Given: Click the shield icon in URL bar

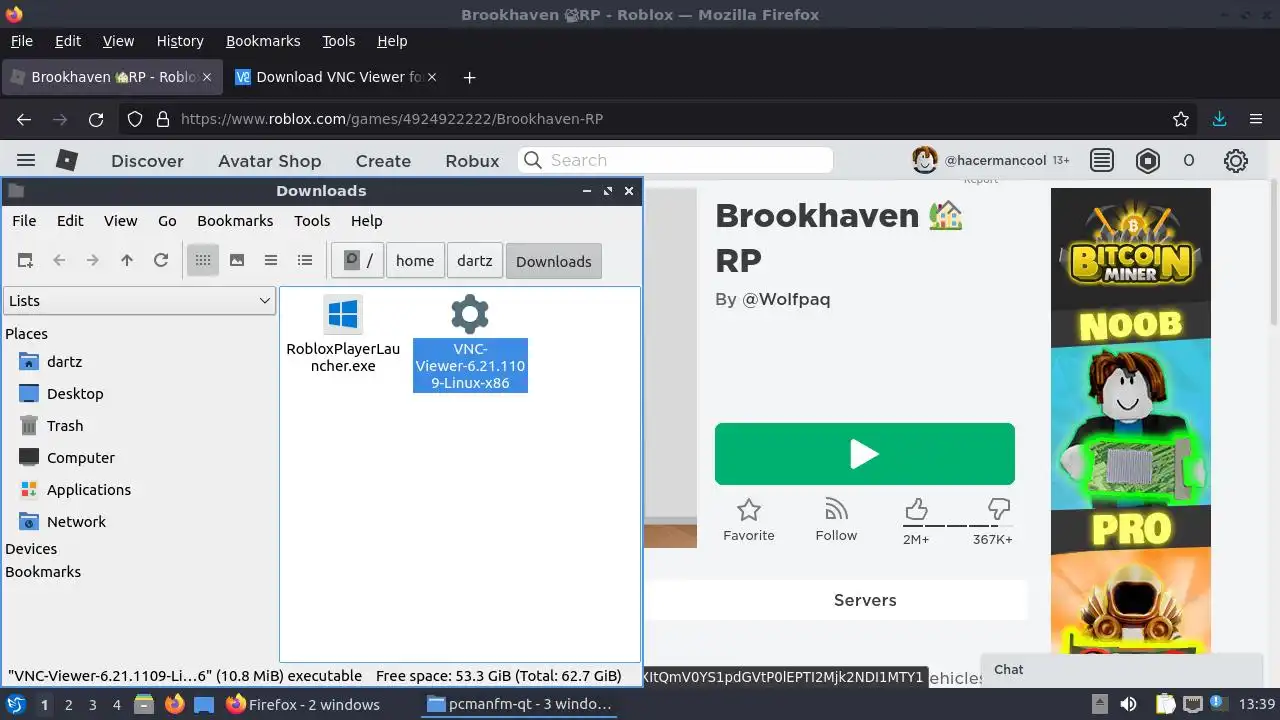Looking at the screenshot, I should pyautogui.click(x=135, y=119).
